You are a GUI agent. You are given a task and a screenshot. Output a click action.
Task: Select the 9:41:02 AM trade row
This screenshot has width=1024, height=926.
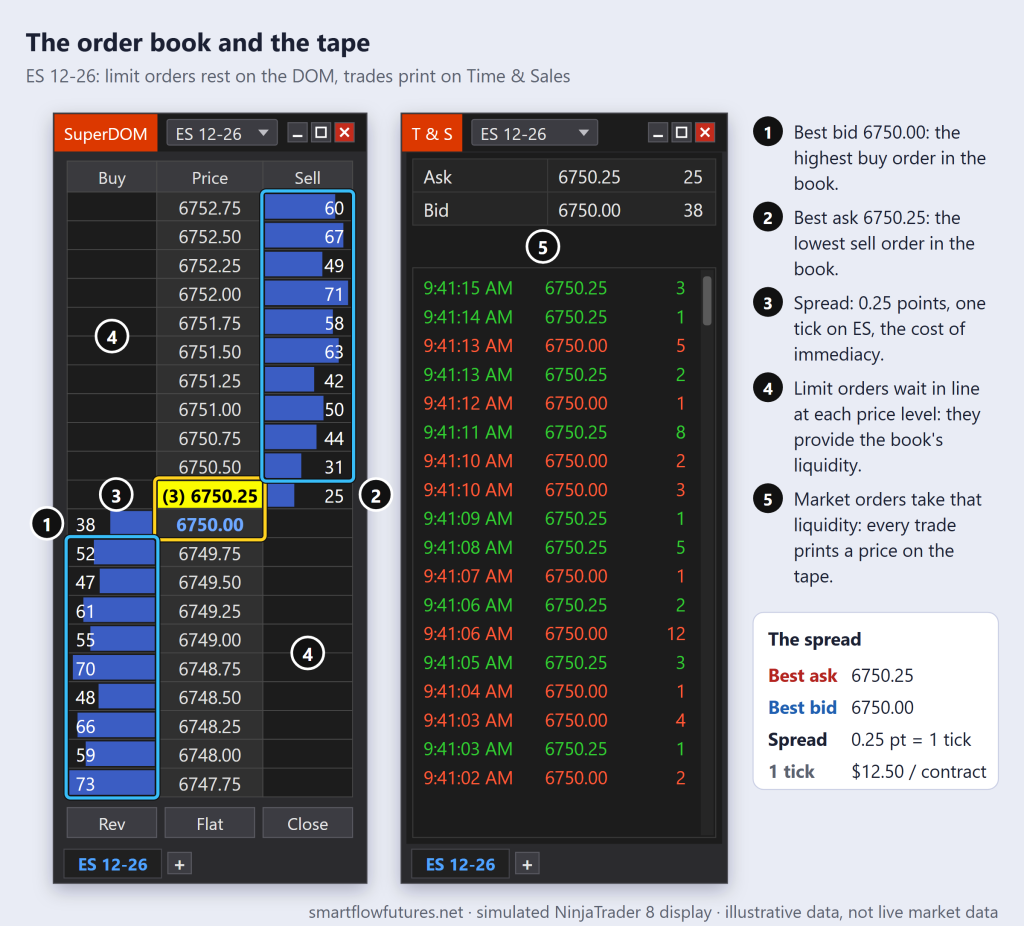tap(556, 777)
